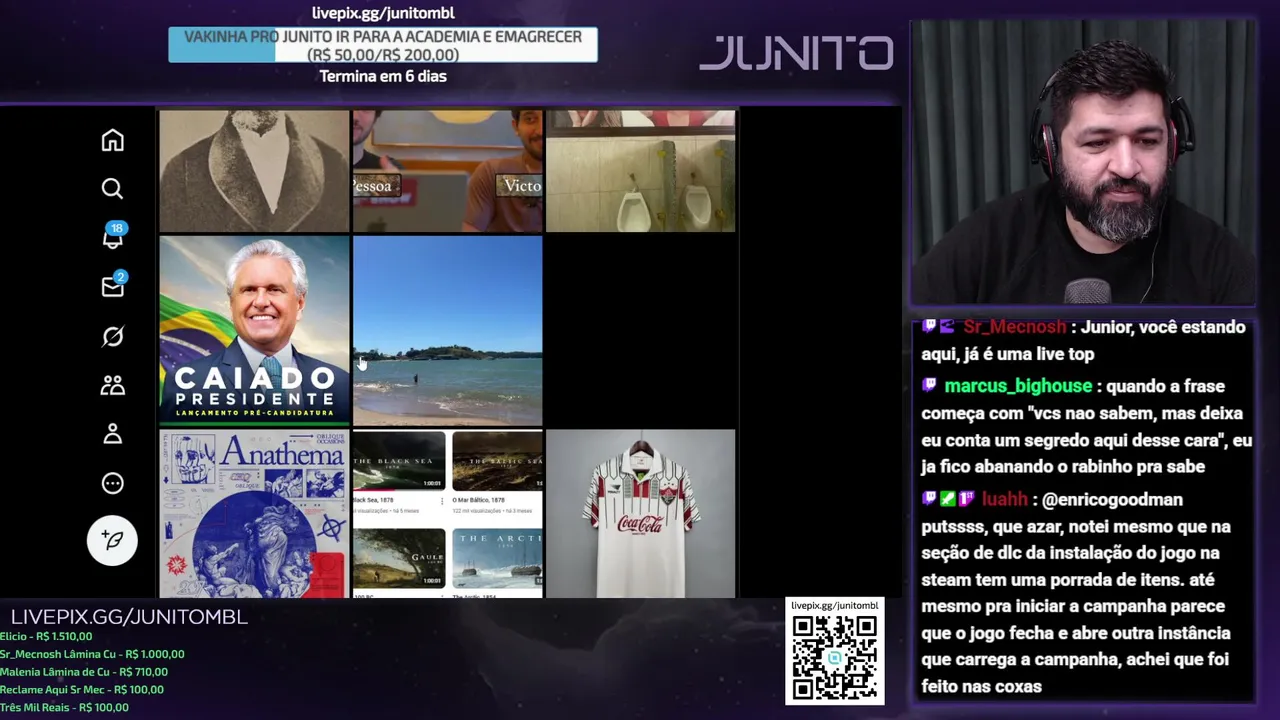The image size is (1280, 720).
Task: Click the livepix QR code
Action: 835,658
